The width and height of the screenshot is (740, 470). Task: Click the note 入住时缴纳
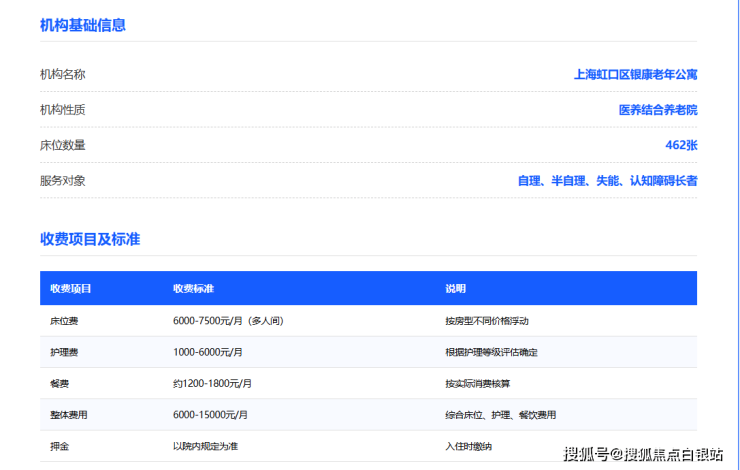pos(468,446)
